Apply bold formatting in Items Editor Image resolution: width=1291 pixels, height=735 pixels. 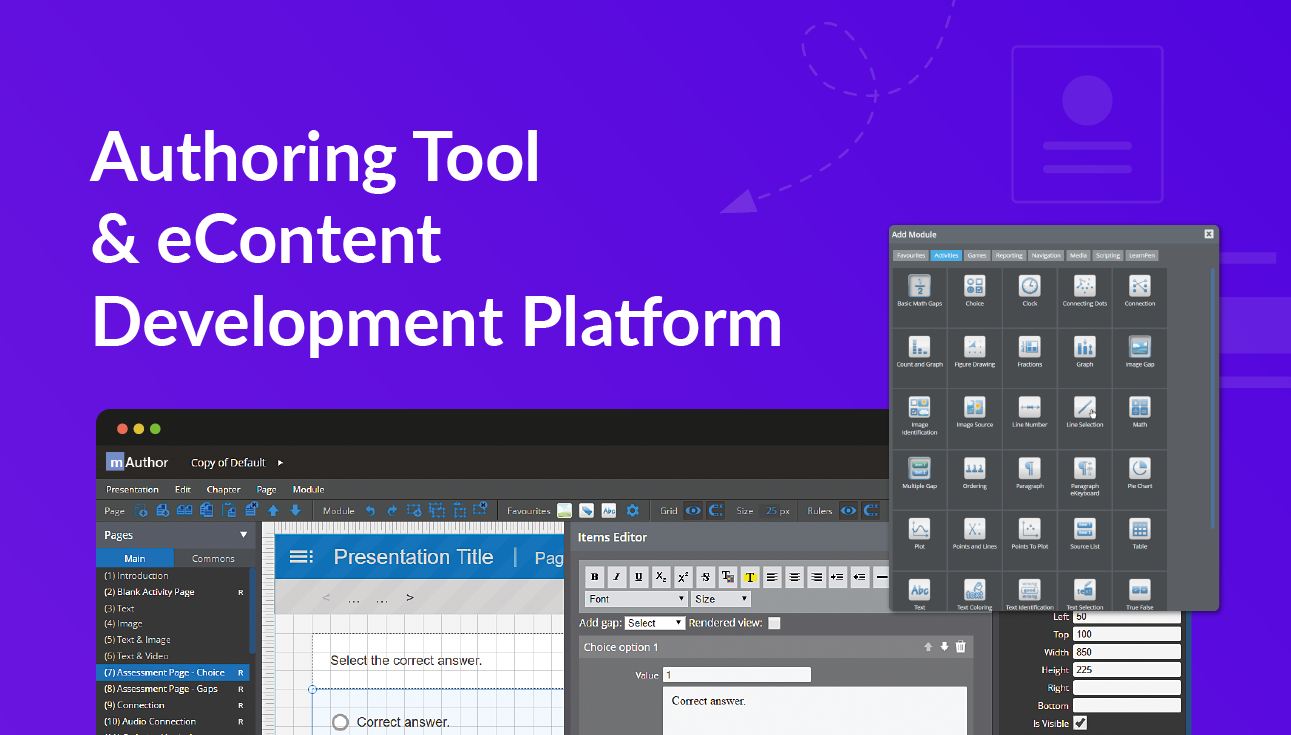point(594,577)
